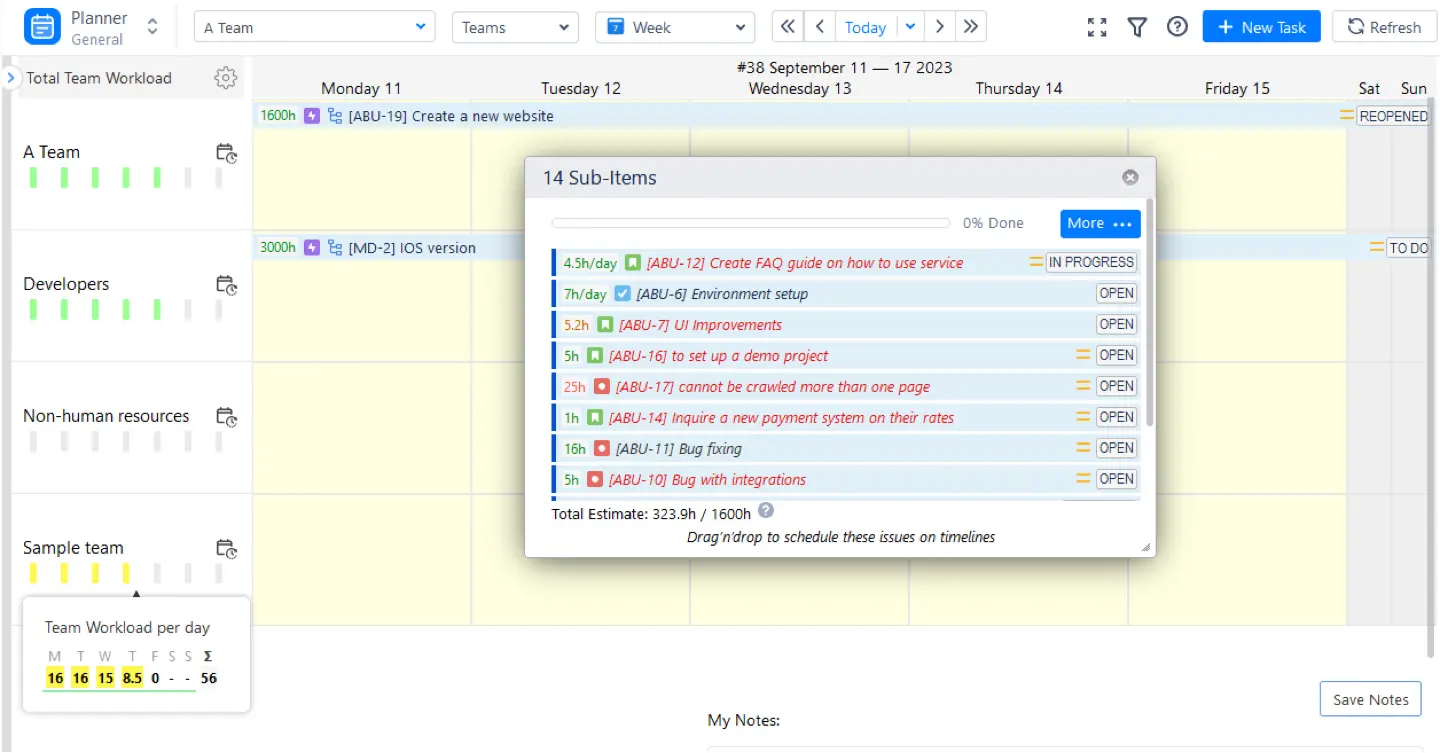Image resolution: width=1440 pixels, height=753 pixels.
Task: Select the Developers row label
Action: [66, 284]
